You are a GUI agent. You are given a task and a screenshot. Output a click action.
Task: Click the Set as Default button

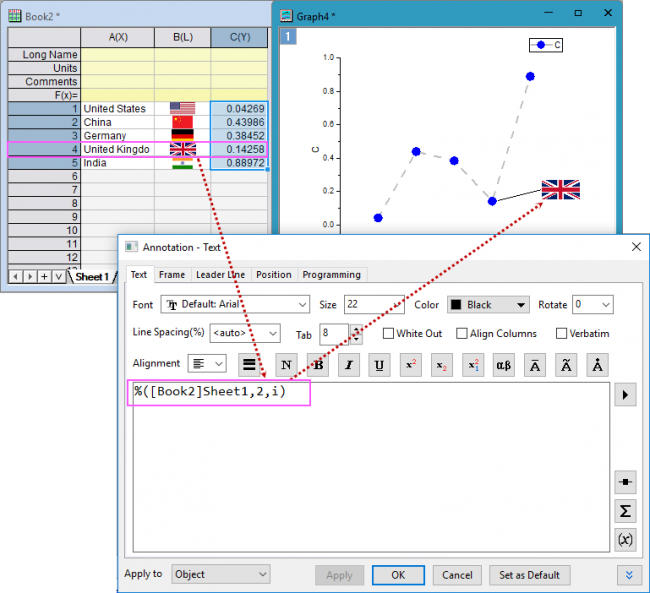coord(529,575)
